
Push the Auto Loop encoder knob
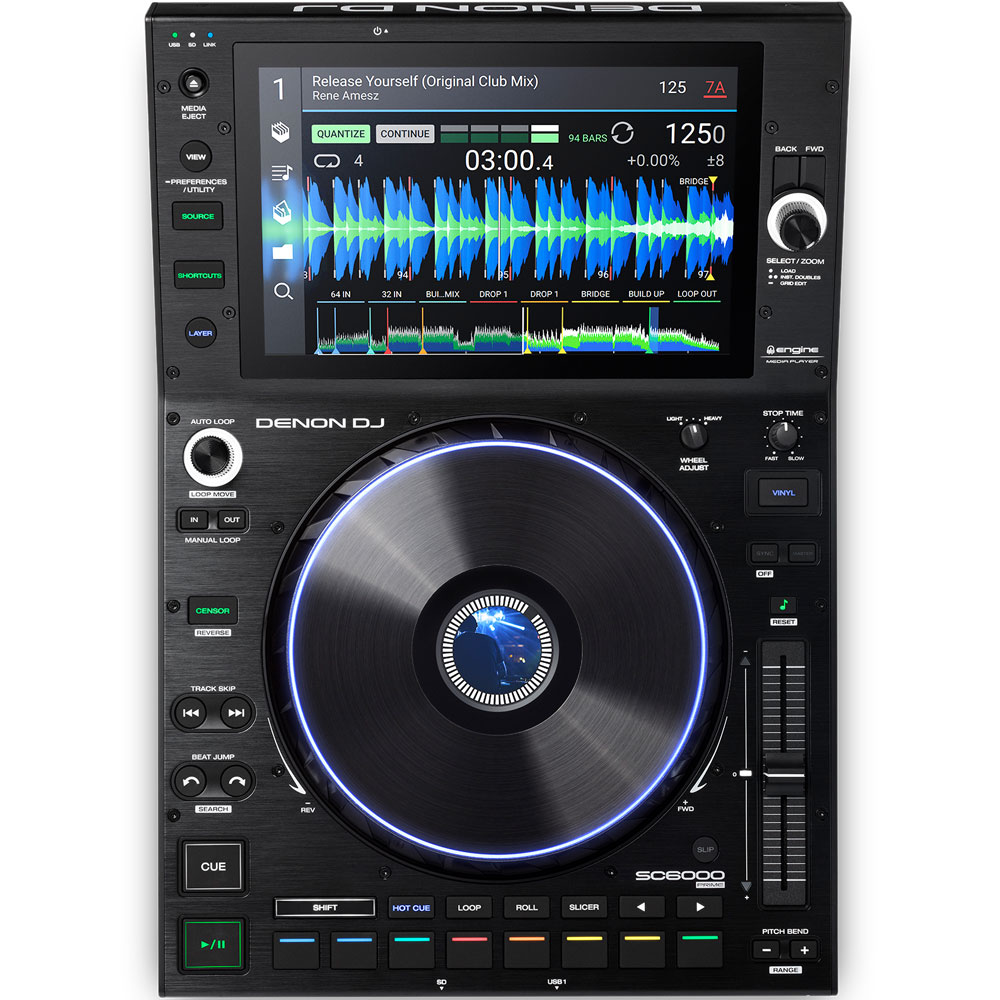point(212,457)
